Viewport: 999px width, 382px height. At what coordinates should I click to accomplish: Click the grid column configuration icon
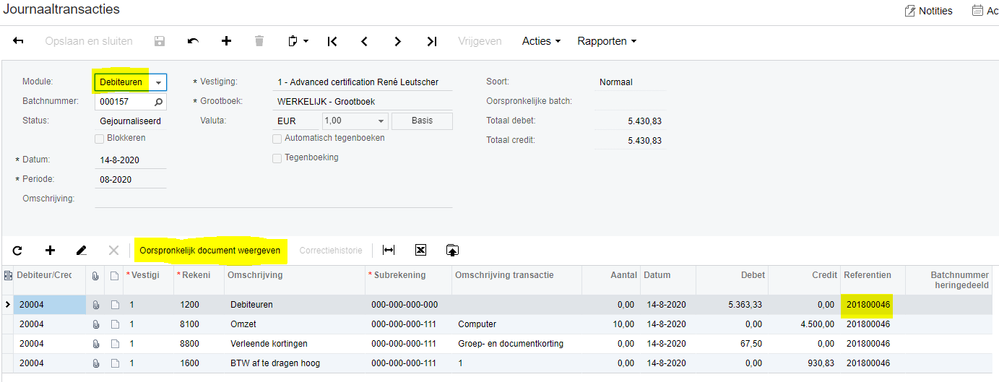pyautogui.click(x=8, y=275)
